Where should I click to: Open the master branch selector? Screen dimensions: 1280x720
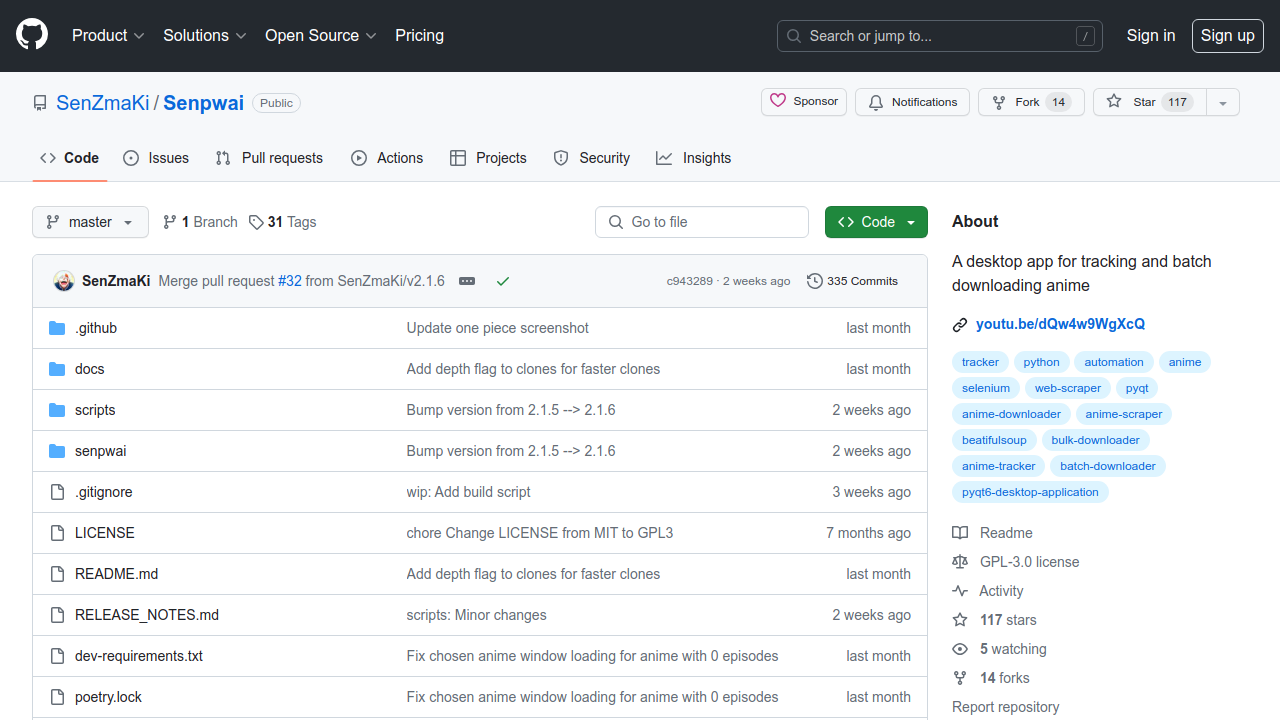tap(90, 222)
